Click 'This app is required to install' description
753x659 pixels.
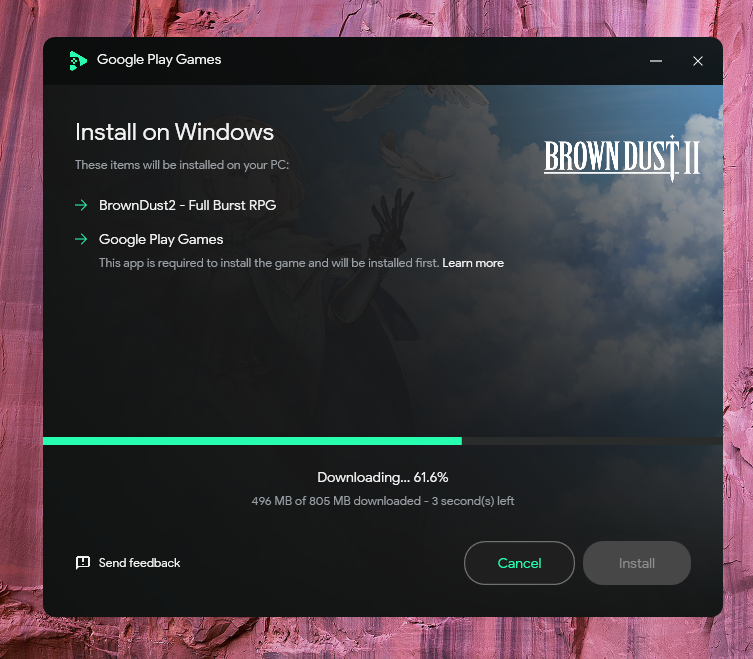[269, 263]
